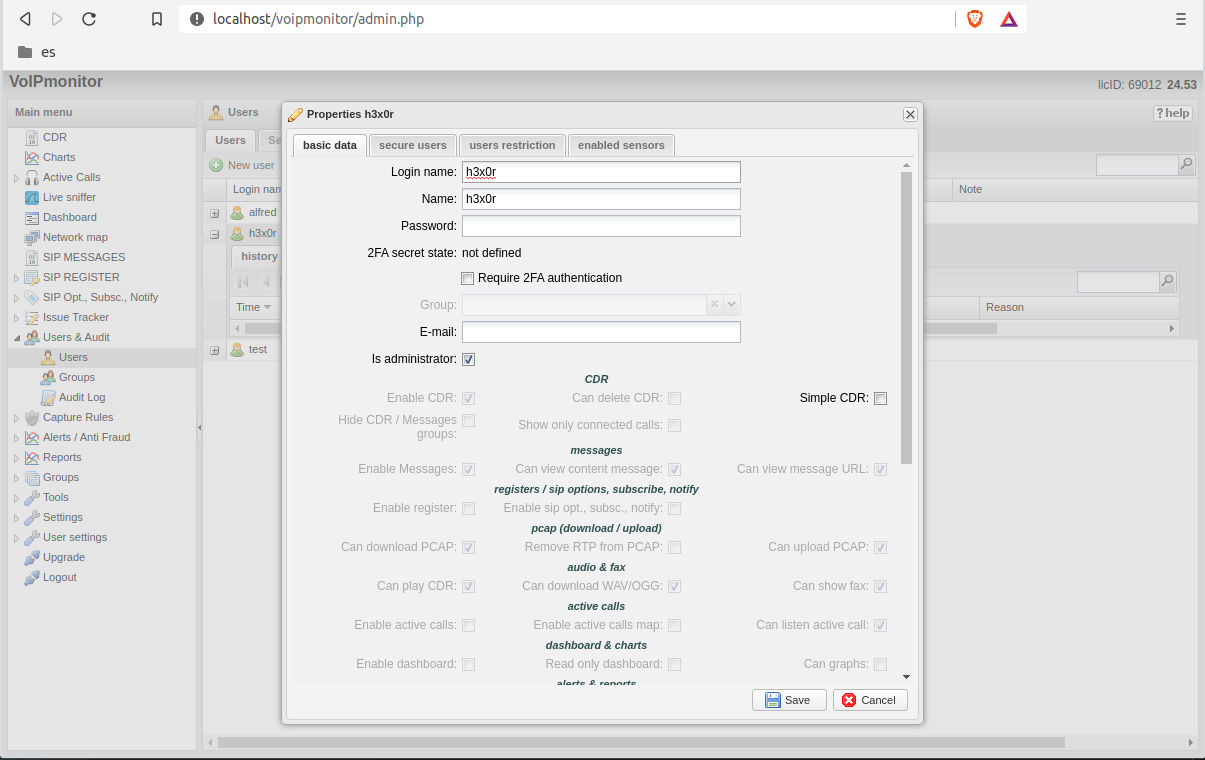The width and height of the screenshot is (1205, 760).
Task: Cancel the Properties dialog changes
Action: 869,699
